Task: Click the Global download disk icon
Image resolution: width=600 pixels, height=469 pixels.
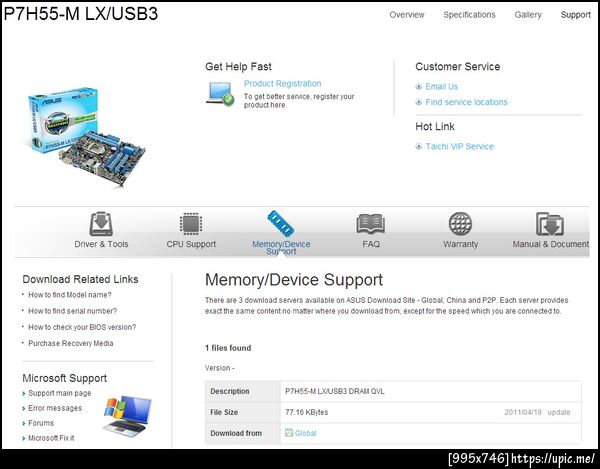Action: point(289,433)
